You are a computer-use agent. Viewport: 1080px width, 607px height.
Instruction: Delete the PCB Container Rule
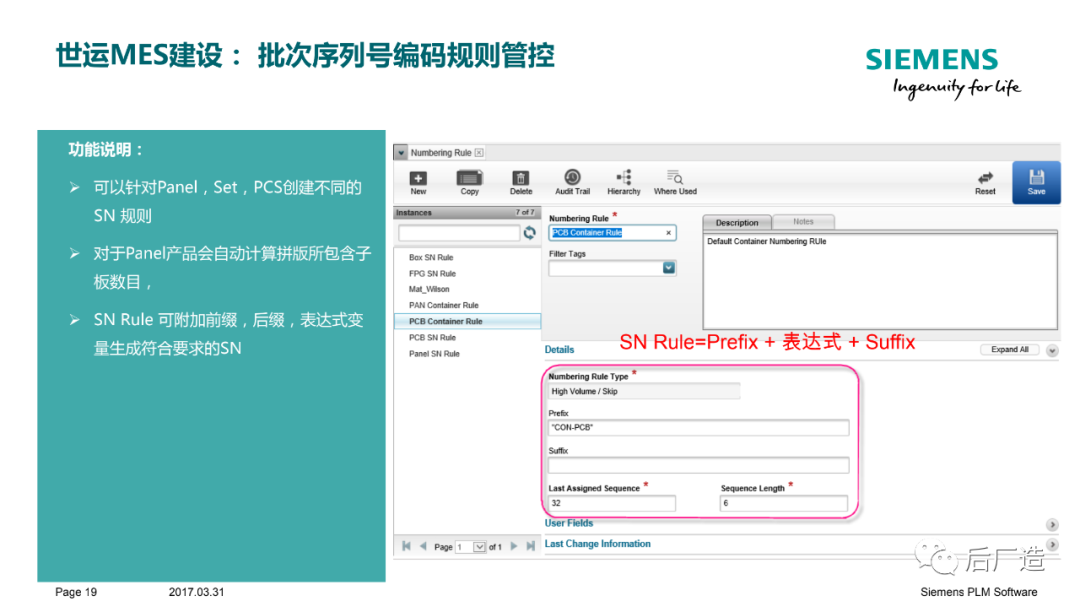click(x=520, y=180)
